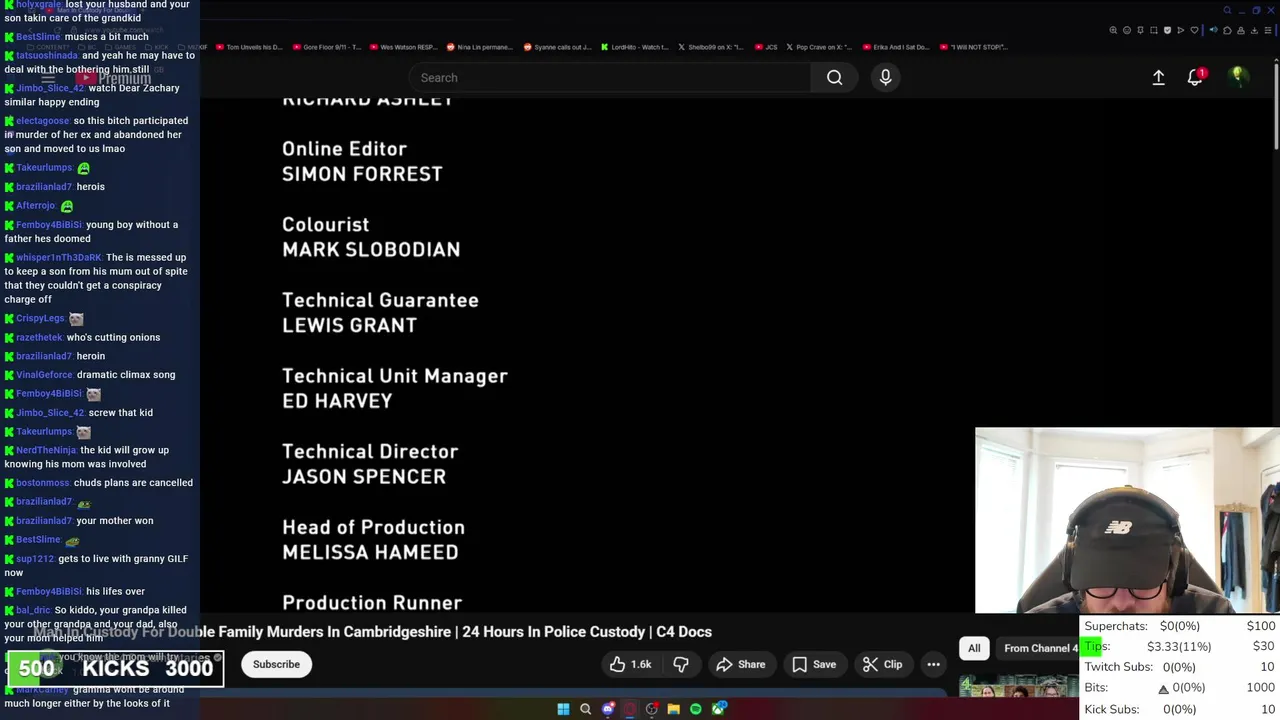This screenshot has height=720, width=1280.
Task: Open bookmark Pop Crave on X
Action: click(818, 47)
